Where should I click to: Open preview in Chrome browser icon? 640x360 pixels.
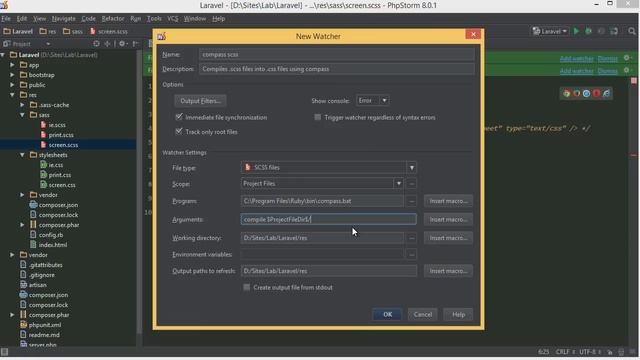click(567, 93)
